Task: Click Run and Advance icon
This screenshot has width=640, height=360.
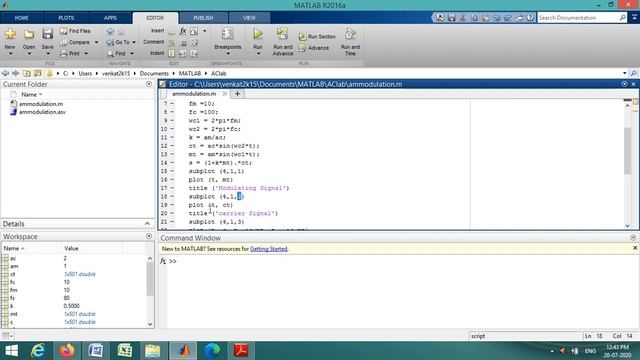Action: point(282,34)
